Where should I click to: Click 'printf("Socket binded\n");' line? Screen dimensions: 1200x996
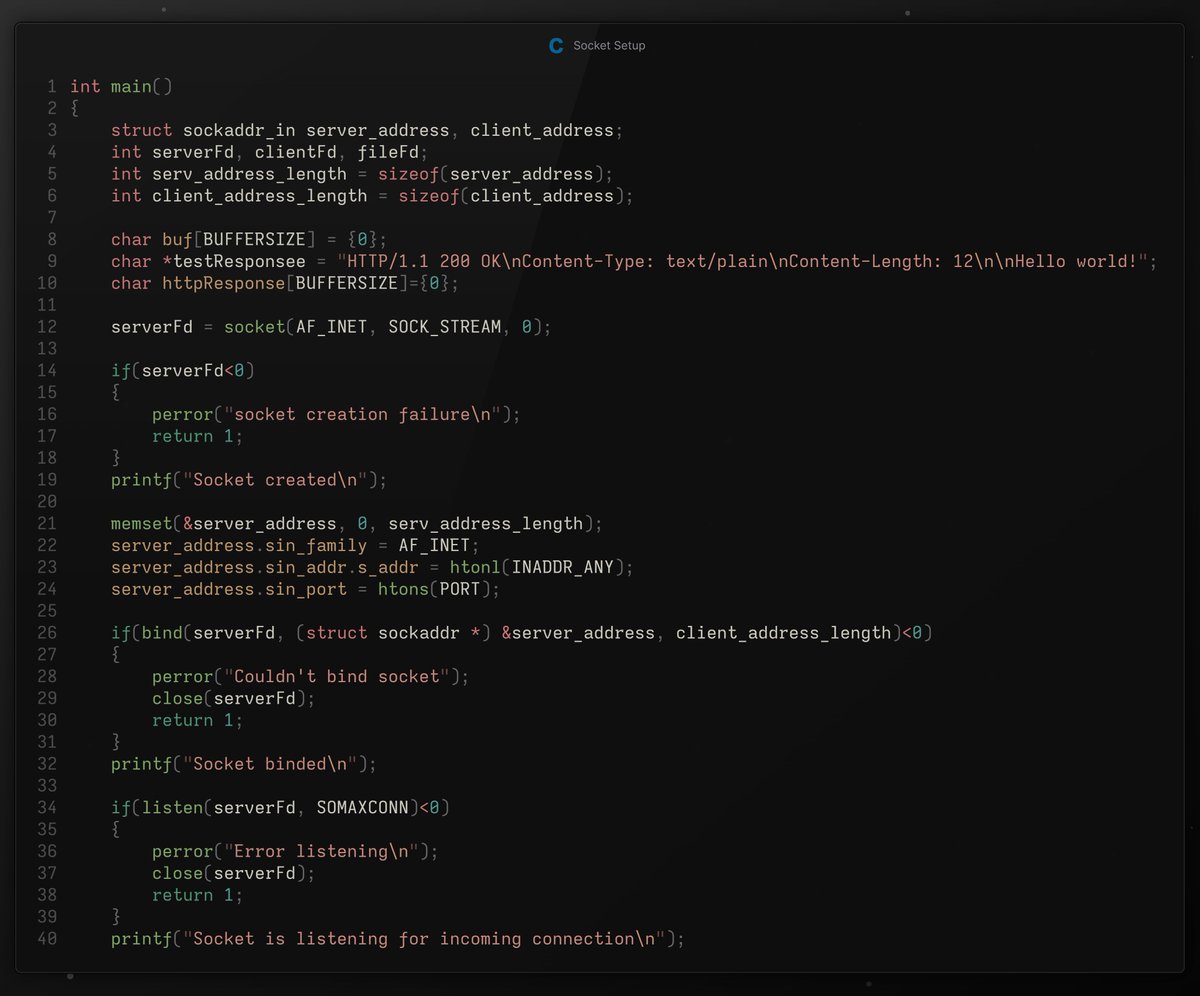[x=244, y=764]
